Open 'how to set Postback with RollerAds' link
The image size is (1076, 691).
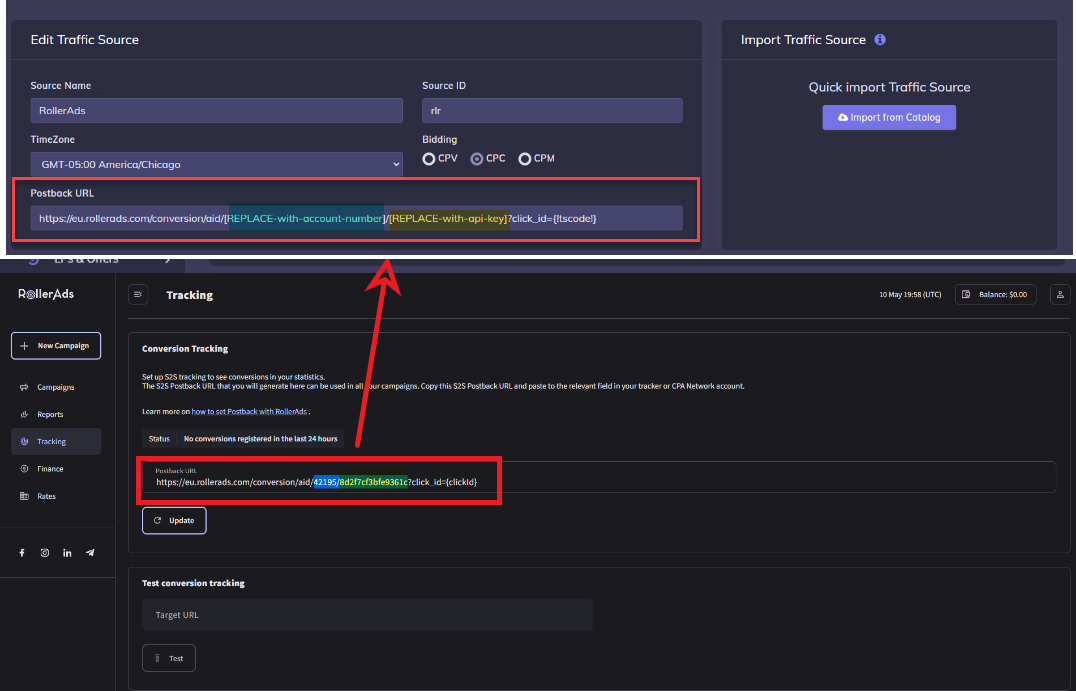(x=249, y=412)
